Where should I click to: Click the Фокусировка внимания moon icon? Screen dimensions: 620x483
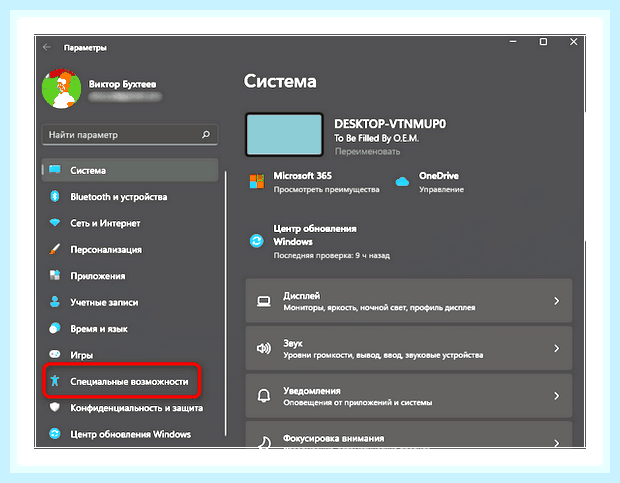point(264,443)
